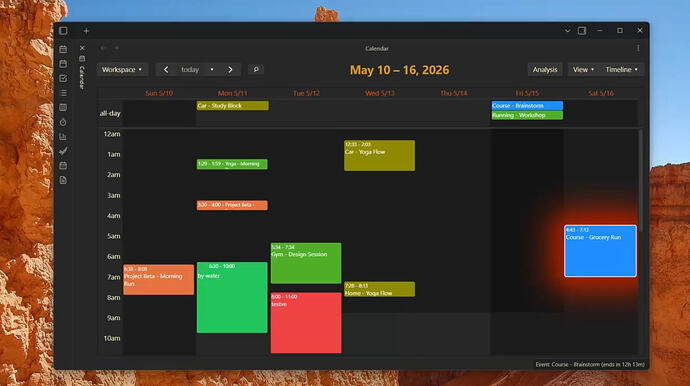Open the Timeline dropdown
This screenshot has width=690, height=386.
(621, 70)
